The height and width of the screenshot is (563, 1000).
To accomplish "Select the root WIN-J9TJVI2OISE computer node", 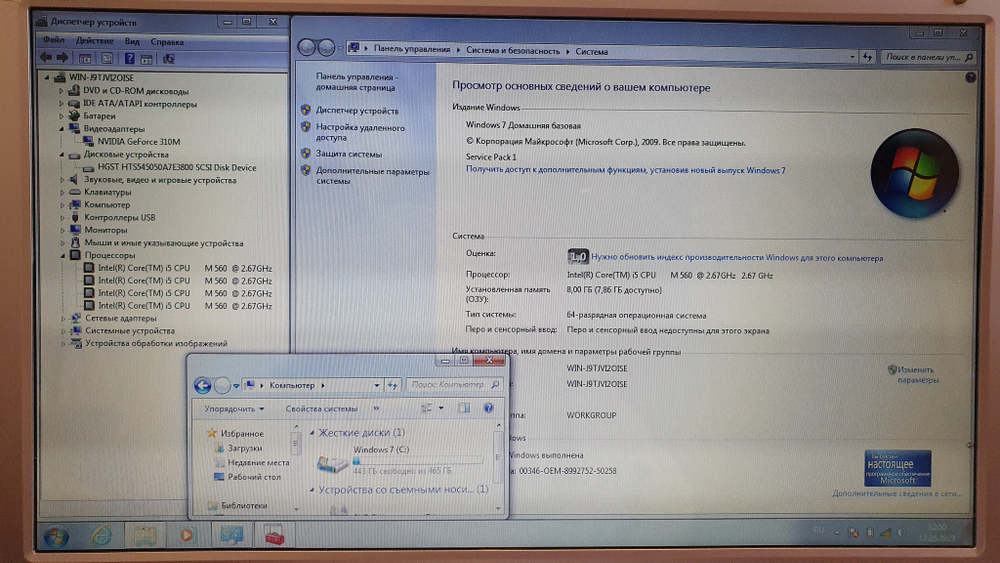I will coord(101,77).
